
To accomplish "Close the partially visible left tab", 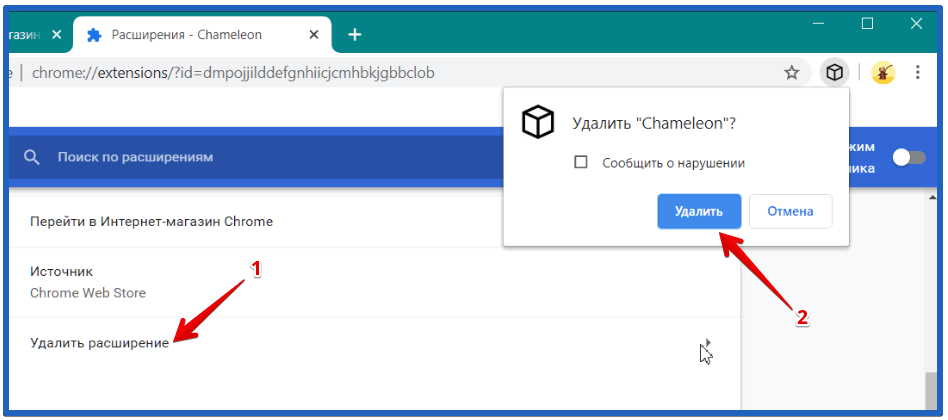I will 57,35.
